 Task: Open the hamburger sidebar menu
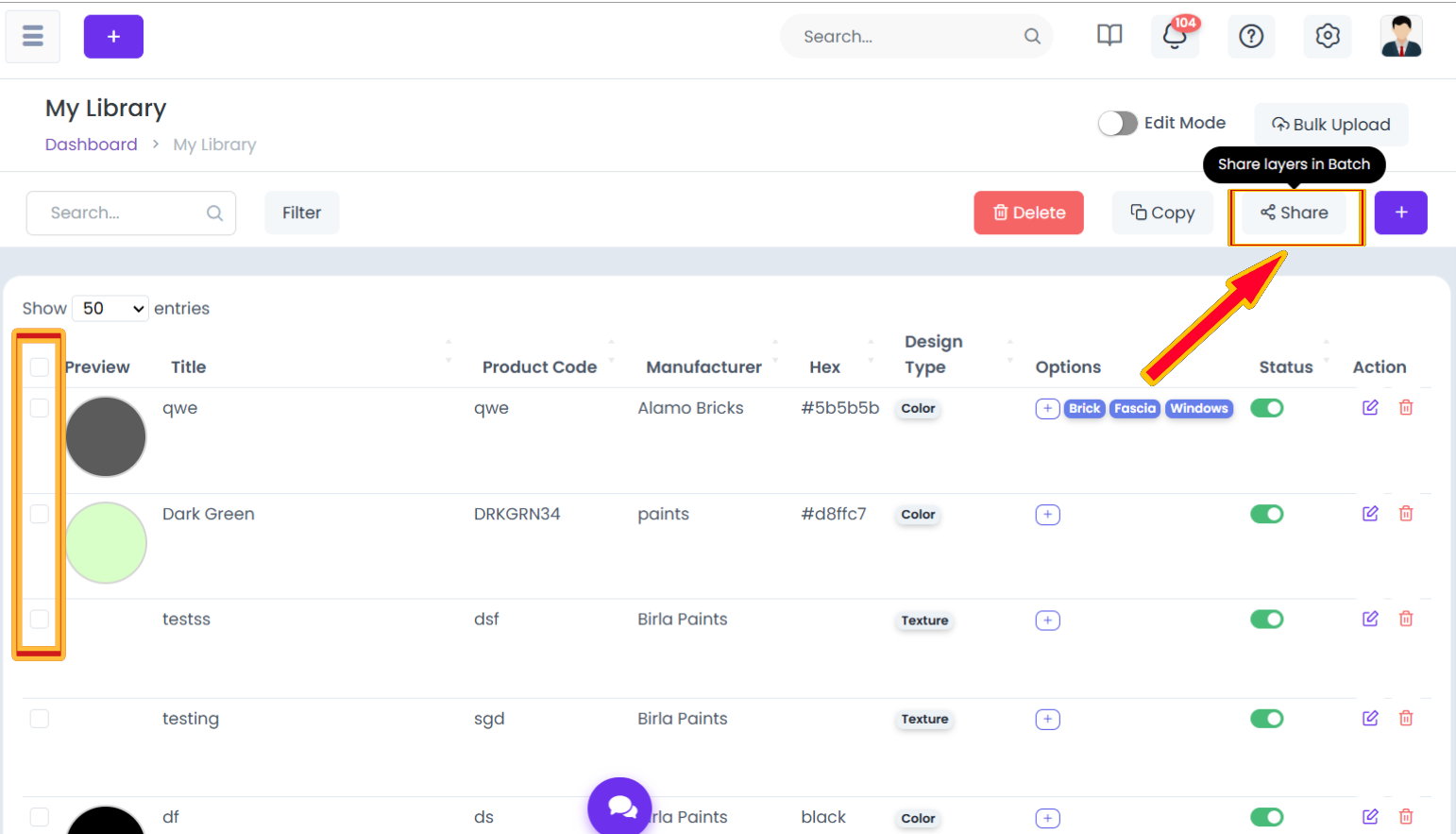pos(33,37)
